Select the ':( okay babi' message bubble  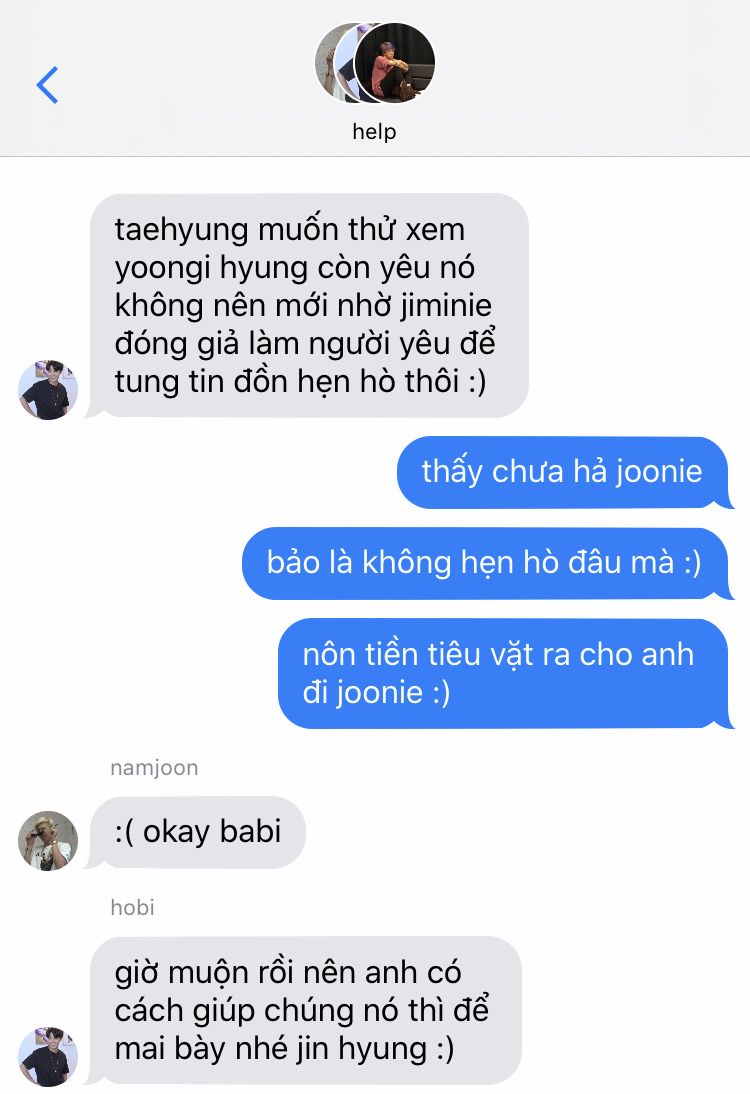[x=196, y=832]
